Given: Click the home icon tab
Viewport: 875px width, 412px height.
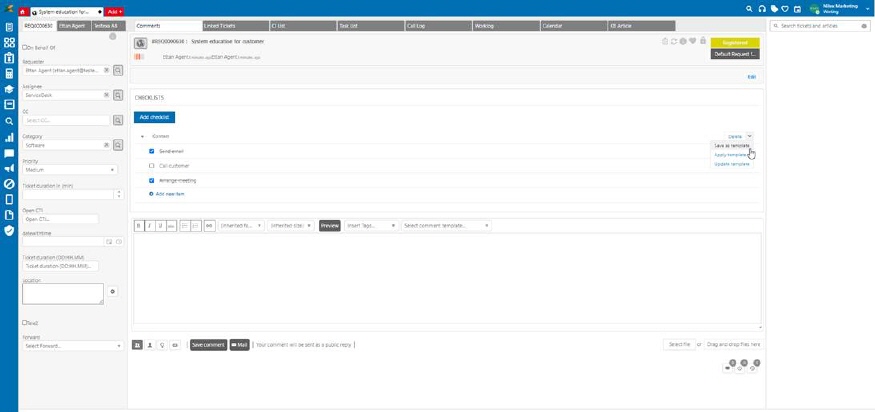Looking at the screenshot, I should coord(23,10).
